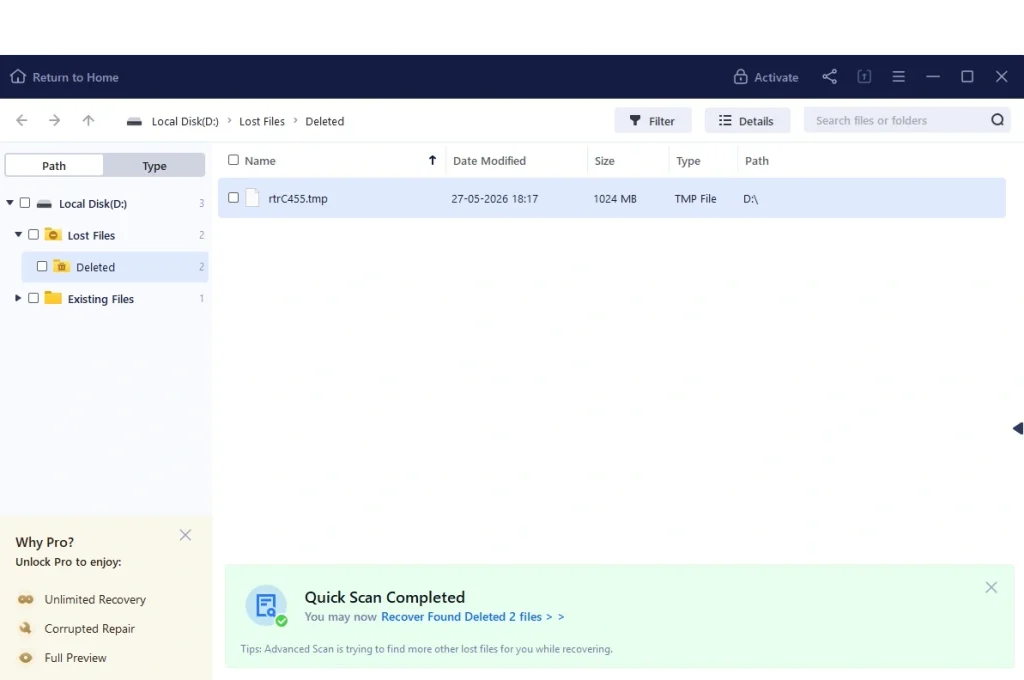1024x680 pixels.
Task: Tick the rtrC455.tmp file checkbox
Action: 233,197
